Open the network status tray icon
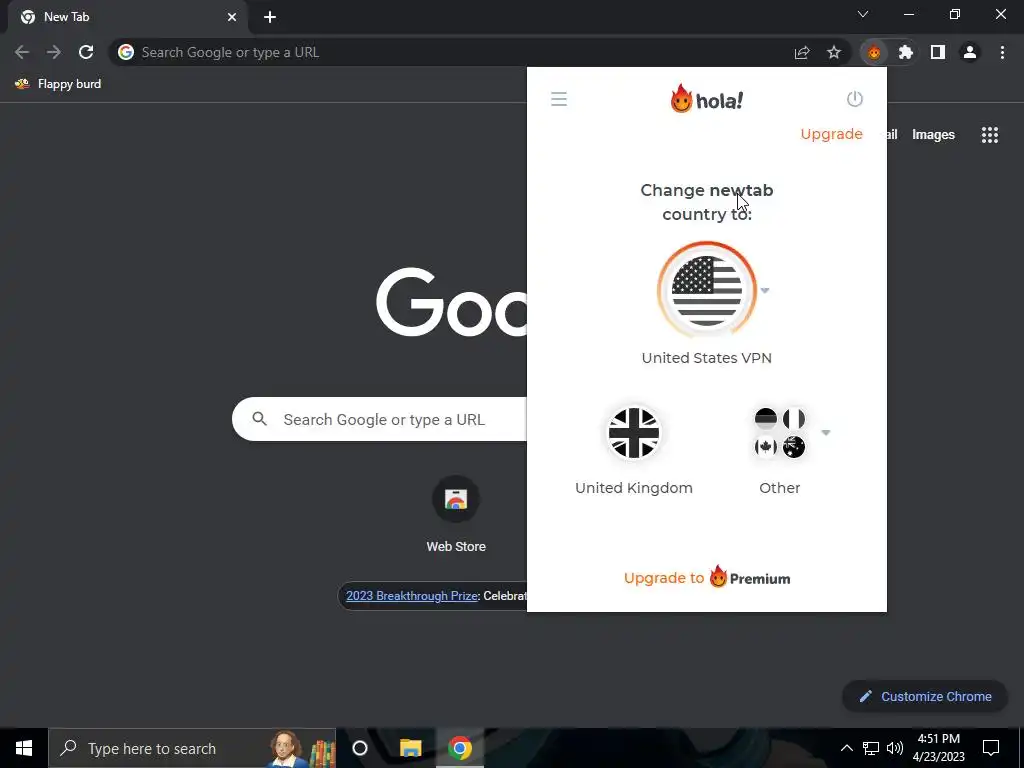The image size is (1024, 768). pos(871,748)
